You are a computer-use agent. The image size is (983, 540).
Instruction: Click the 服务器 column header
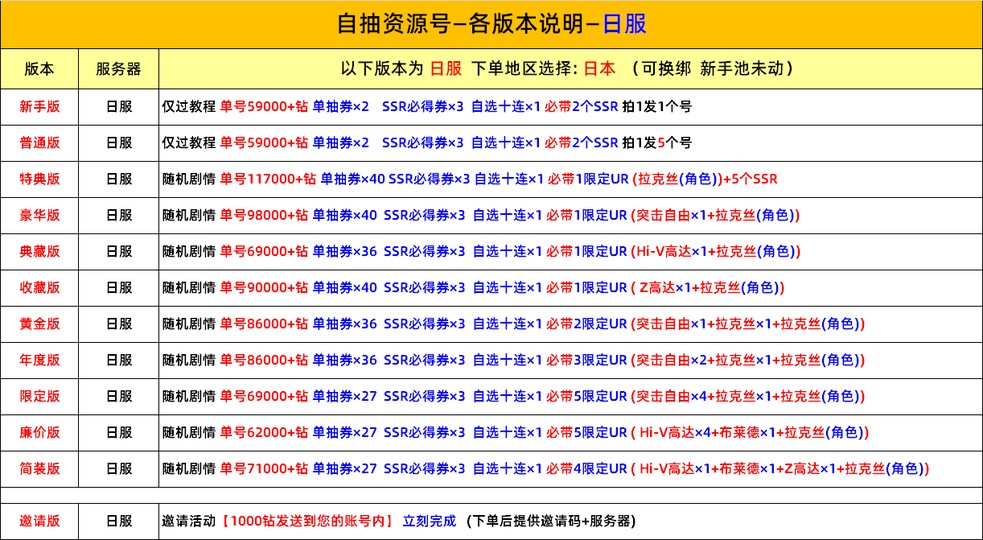pos(118,69)
